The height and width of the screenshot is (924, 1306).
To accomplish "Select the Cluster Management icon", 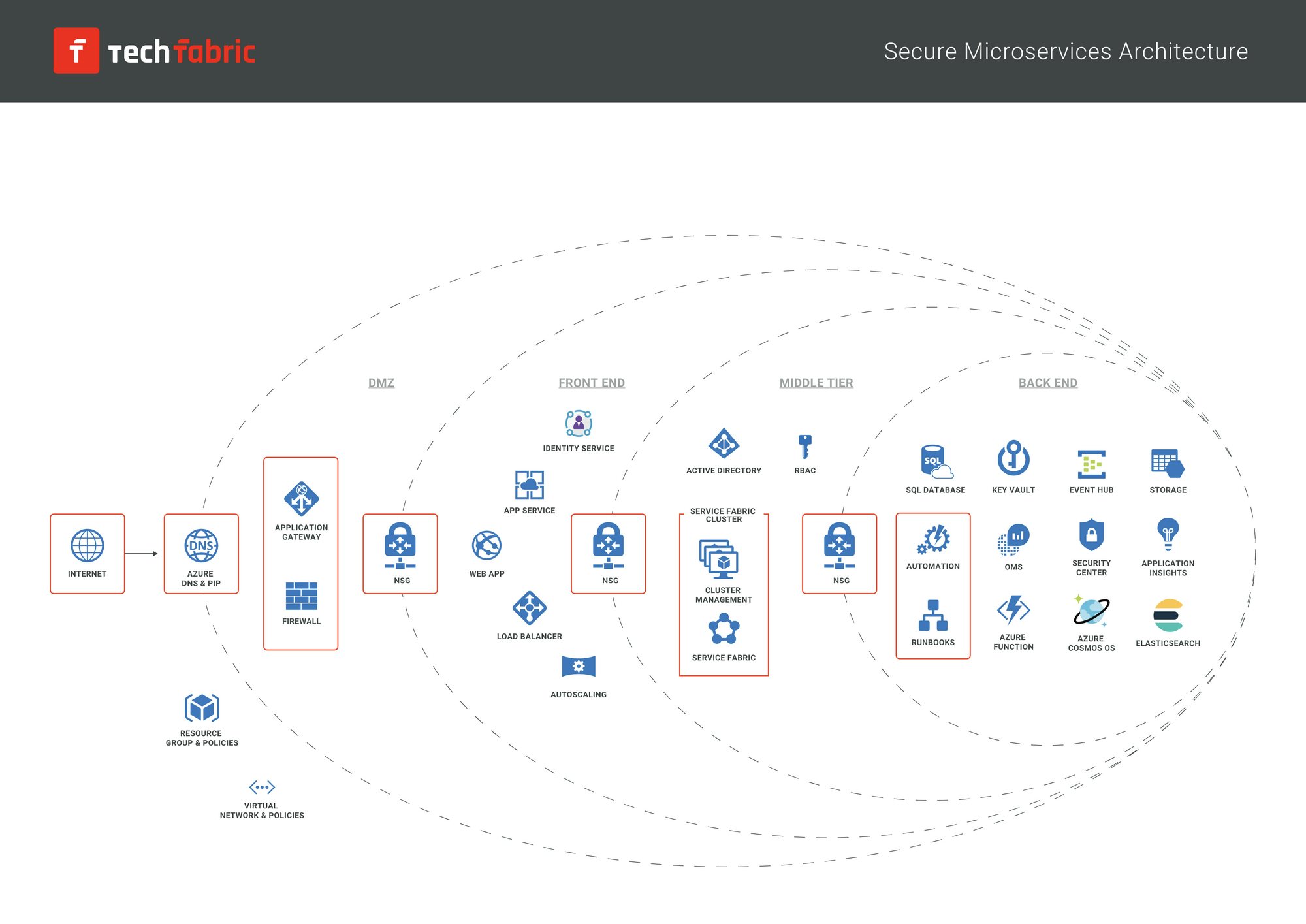I will 718,559.
